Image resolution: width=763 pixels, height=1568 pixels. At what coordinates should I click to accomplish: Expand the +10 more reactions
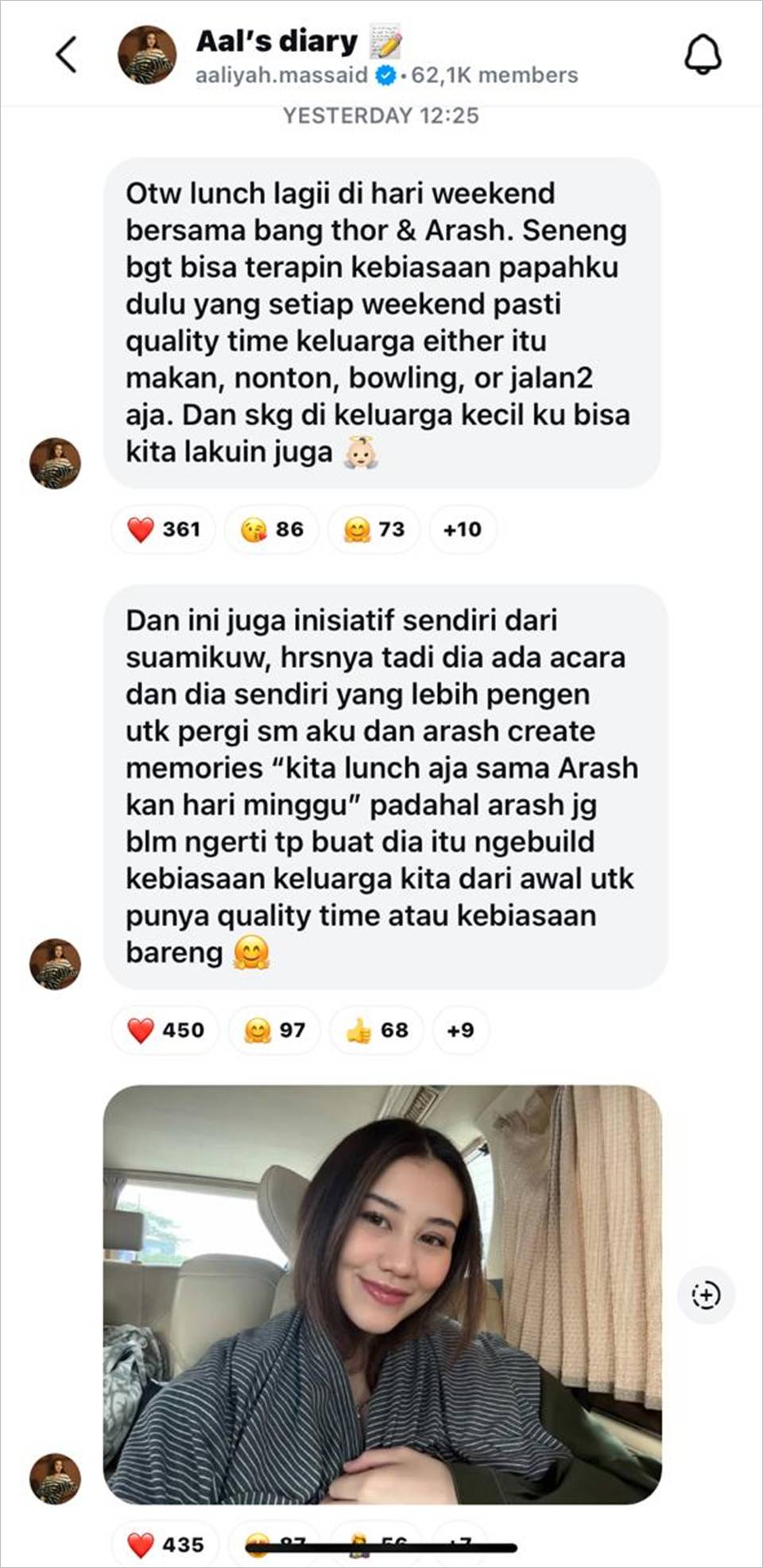click(x=463, y=530)
